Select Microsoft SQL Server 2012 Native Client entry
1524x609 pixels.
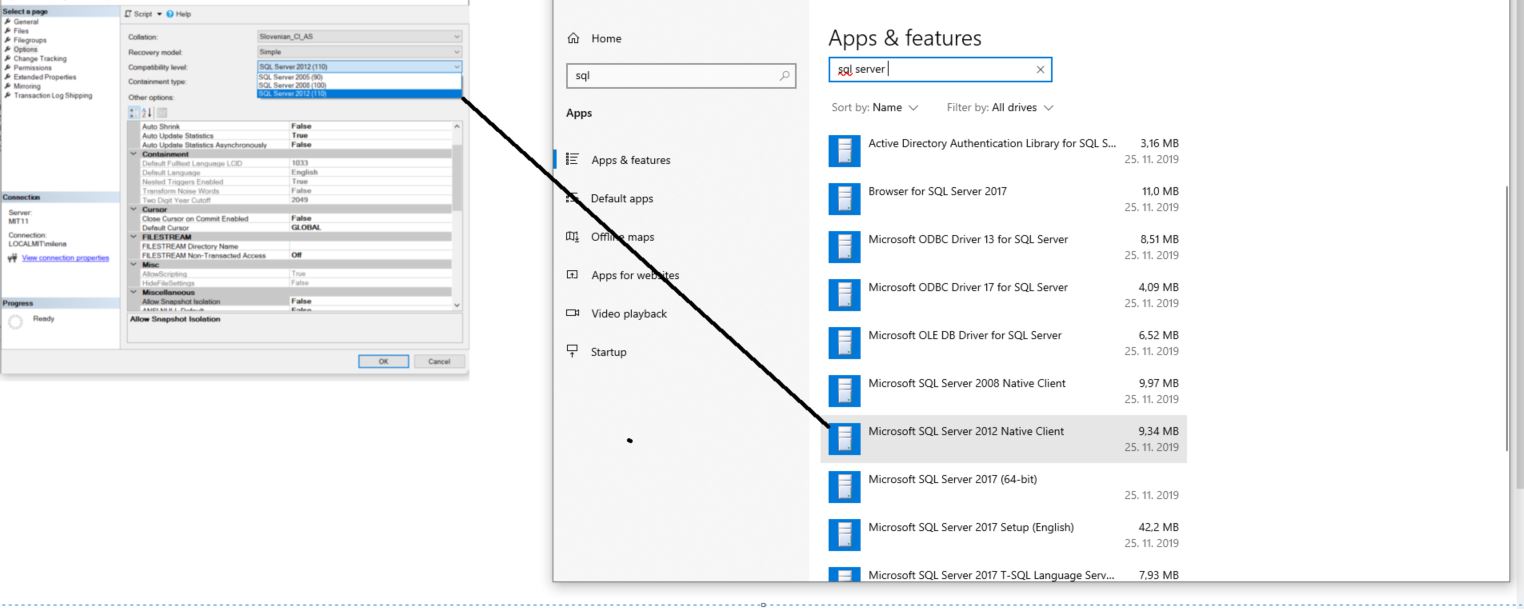coord(1004,439)
